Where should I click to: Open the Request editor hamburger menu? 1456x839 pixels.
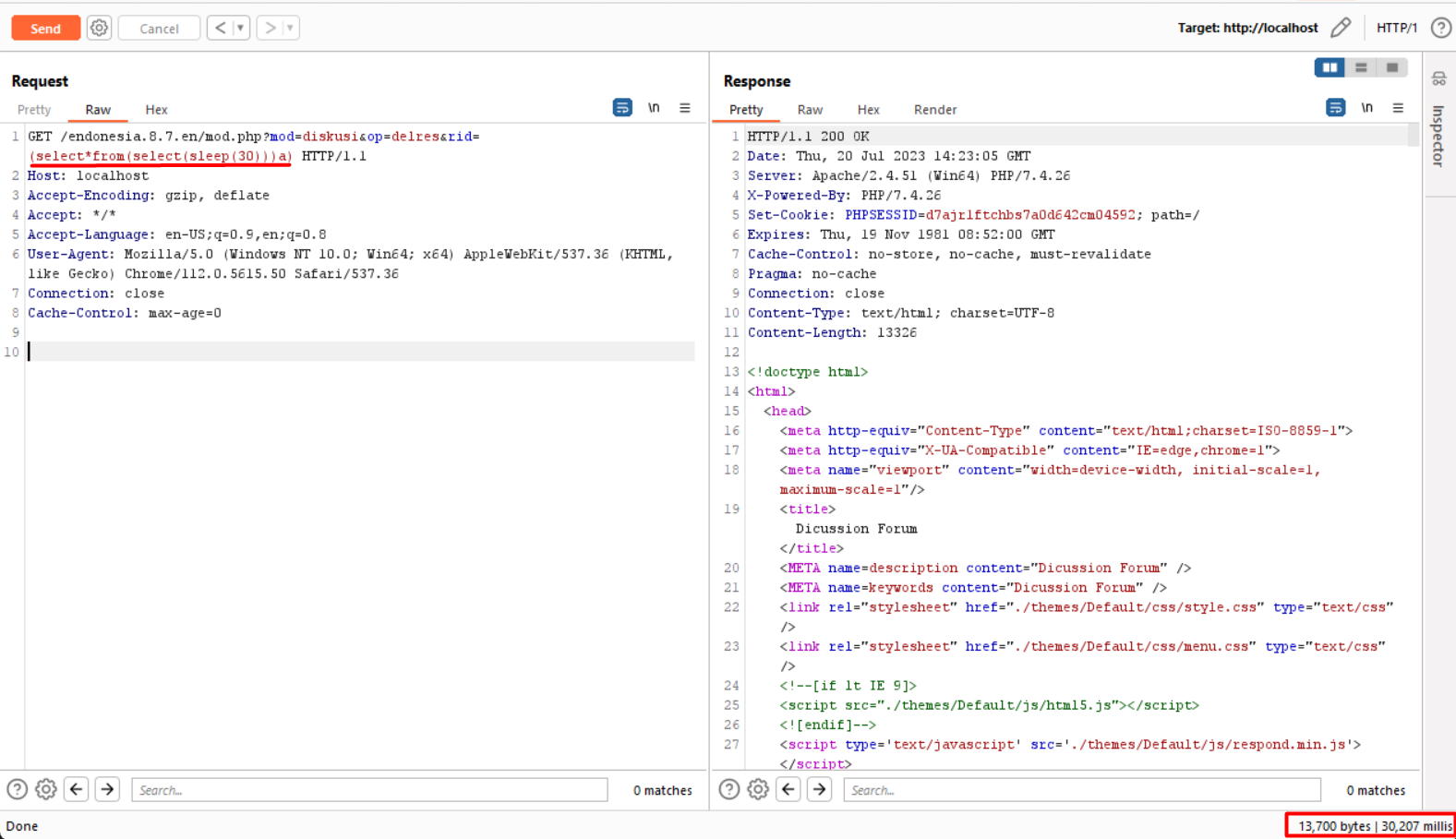pos(685,108)
